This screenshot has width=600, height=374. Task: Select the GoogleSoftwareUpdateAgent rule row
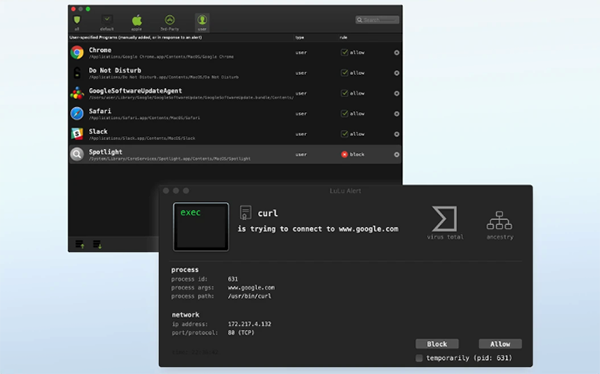(235, 93)
